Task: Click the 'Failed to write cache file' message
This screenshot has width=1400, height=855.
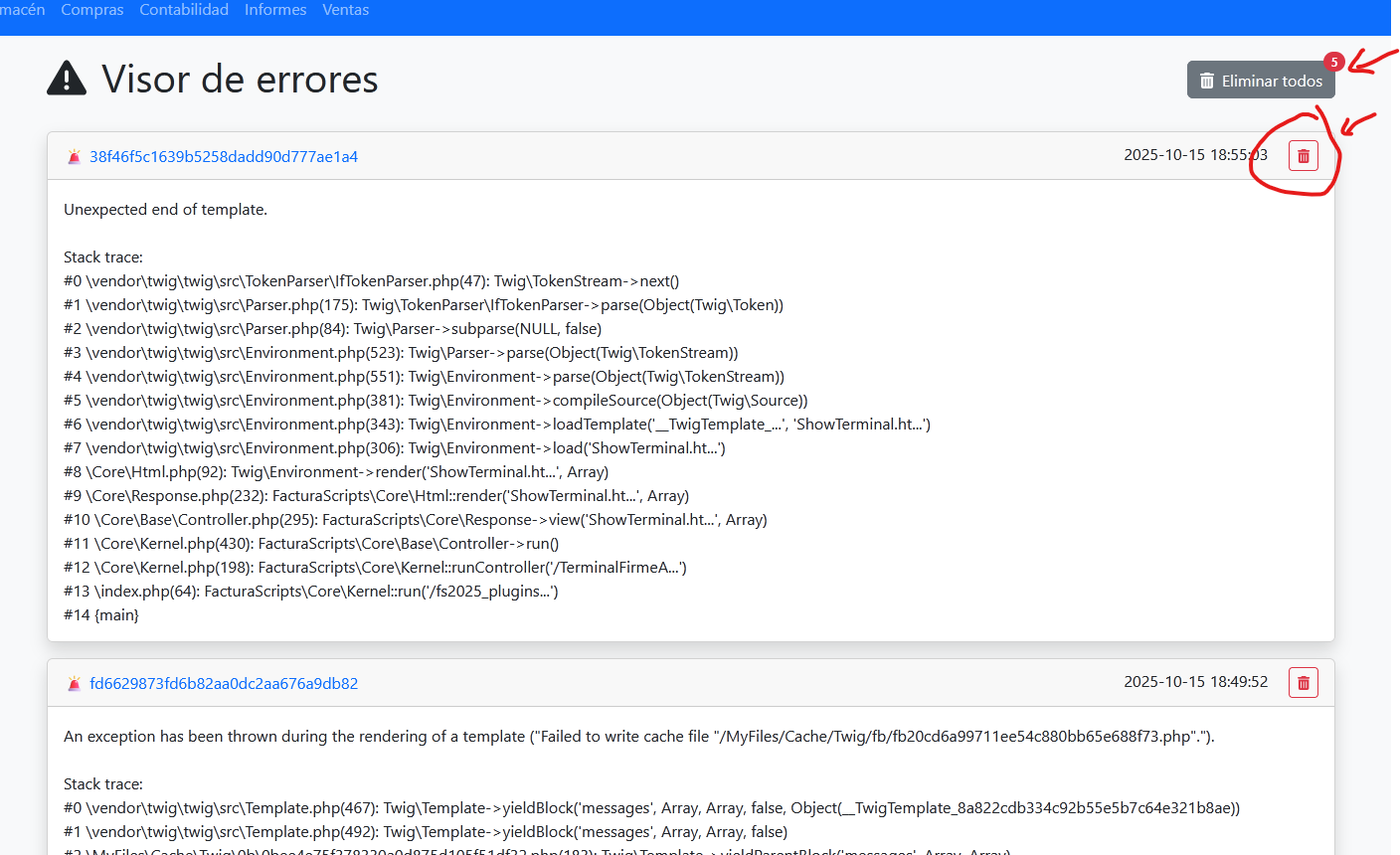Action: click(x=638, y=737)
